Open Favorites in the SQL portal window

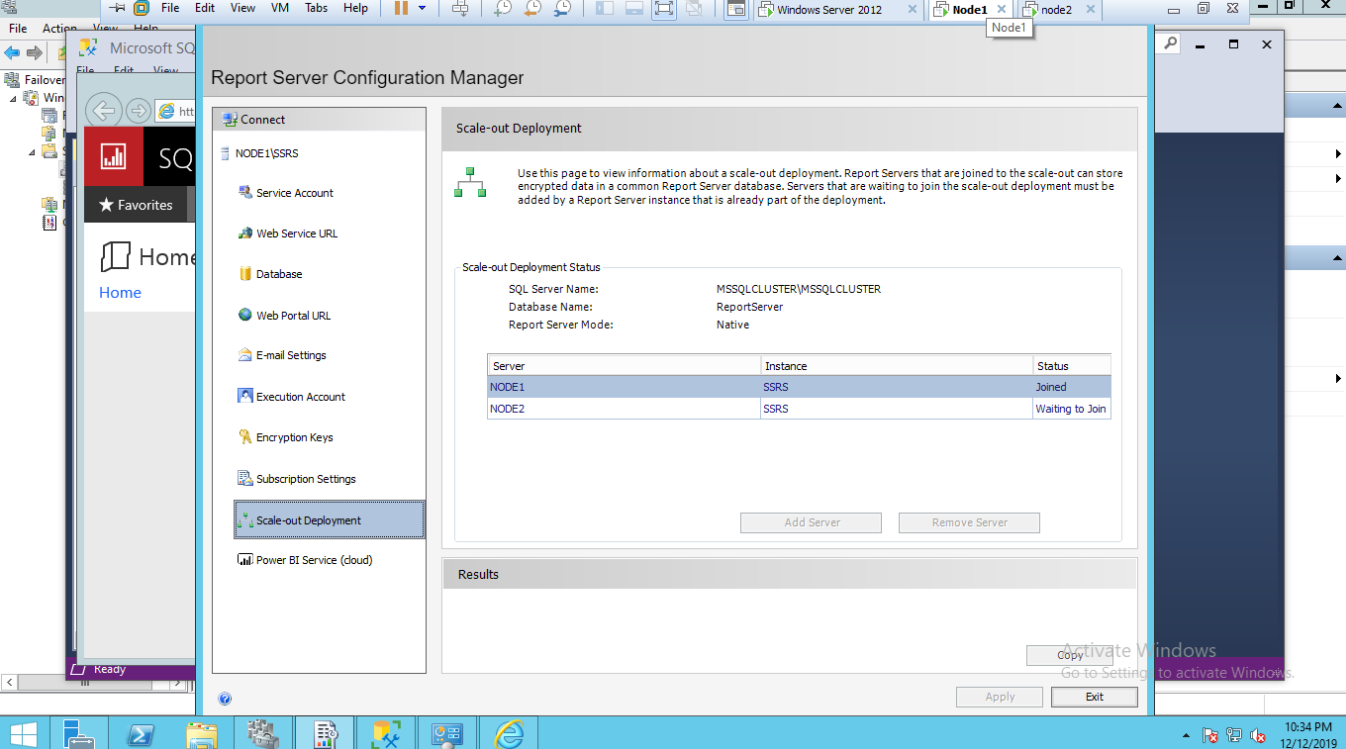click(135, 205)
